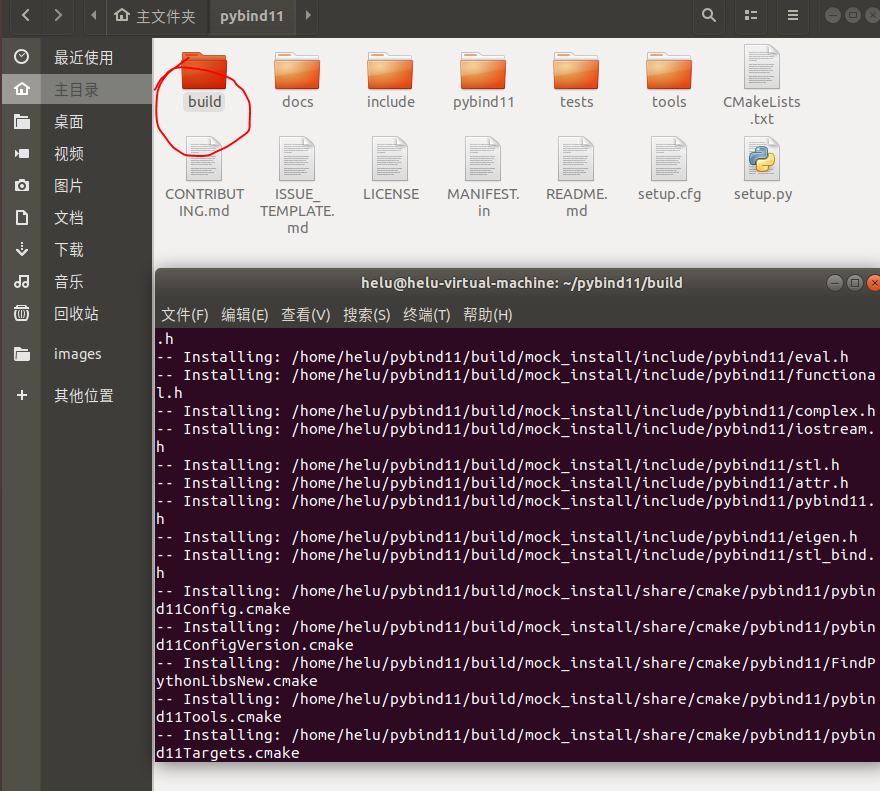
Task: Click the terminal window title bar
Action: (x=521, y=283)
